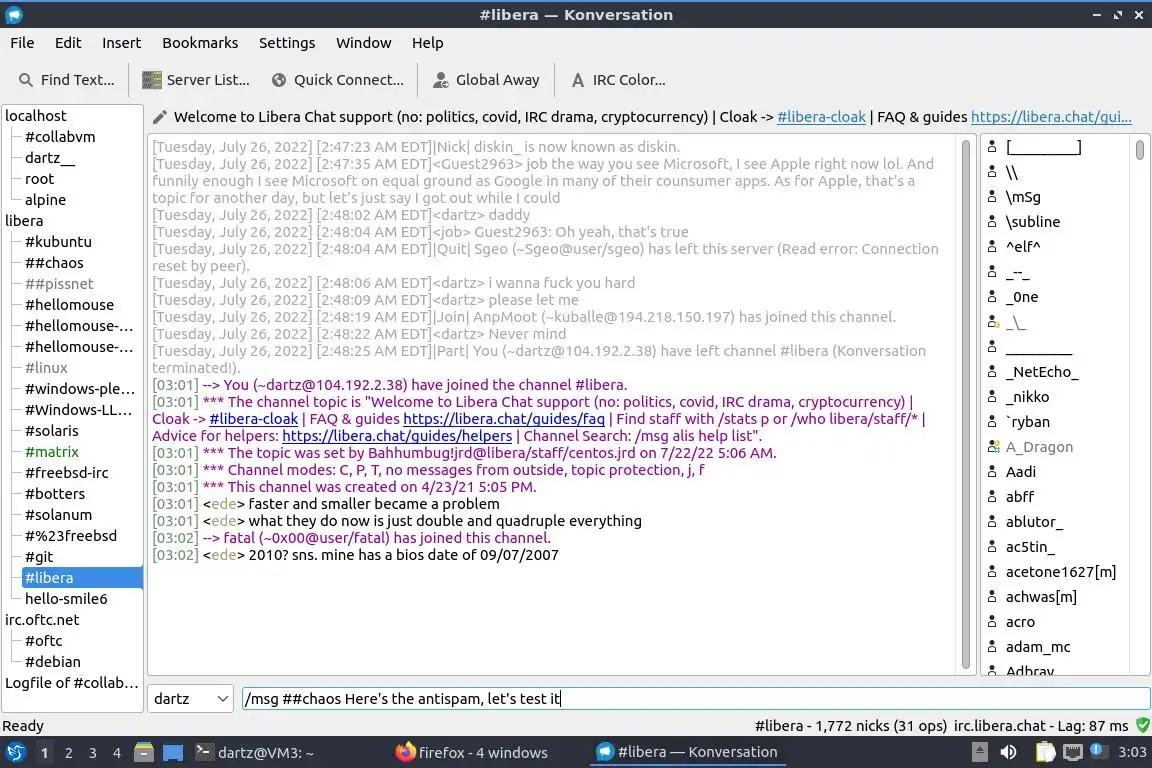The width and height of the screenshot is (1152, 768).
Task: Open the File menu
Action: coord(22,43)
